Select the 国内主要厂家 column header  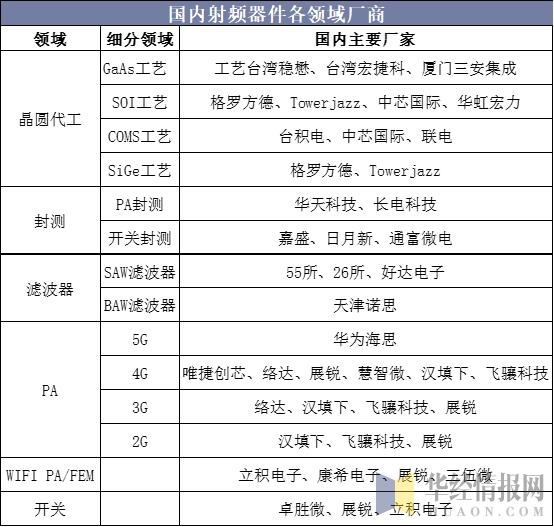point(366,39)
